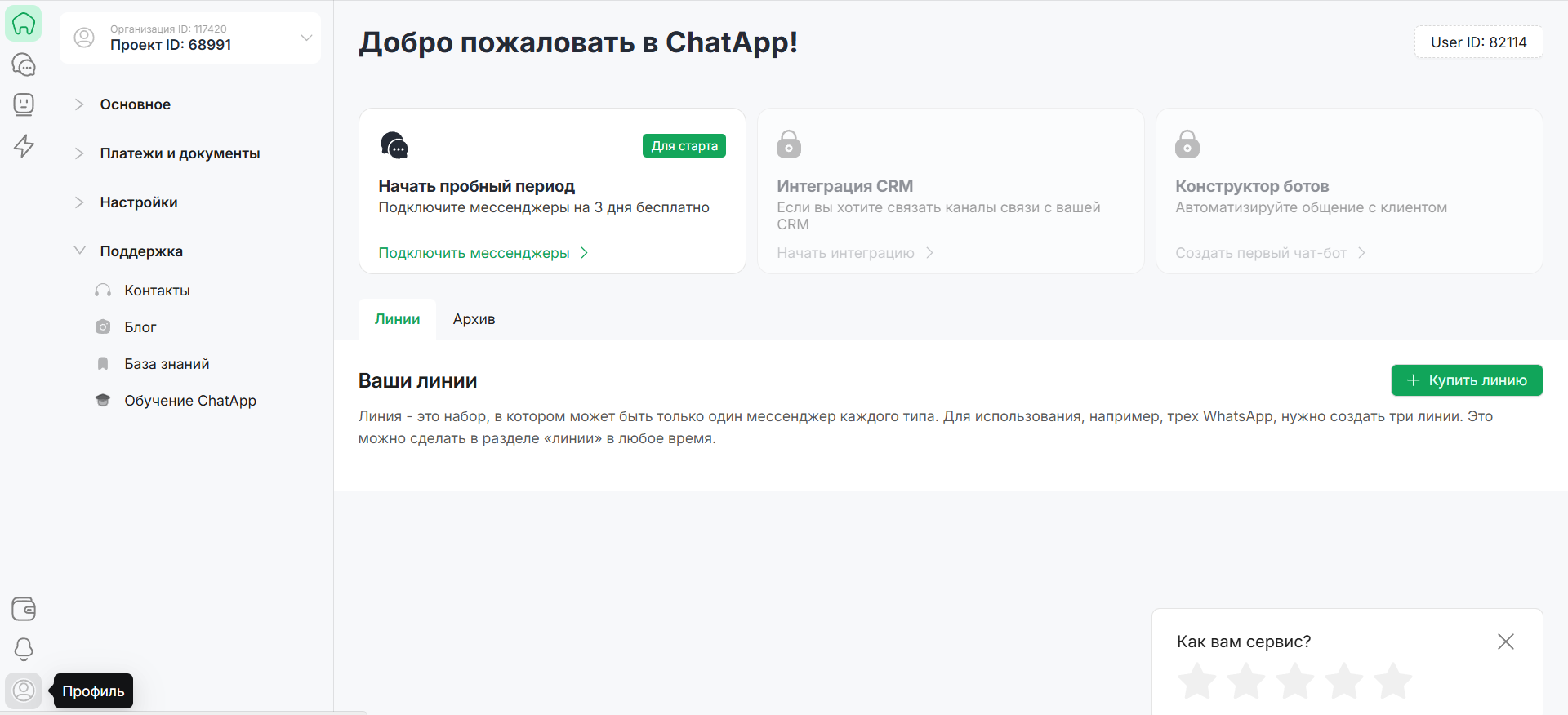The height and width of the screenshot is (715, 1568).
Task: Rate the service with first star
Action: (1198, 681)
